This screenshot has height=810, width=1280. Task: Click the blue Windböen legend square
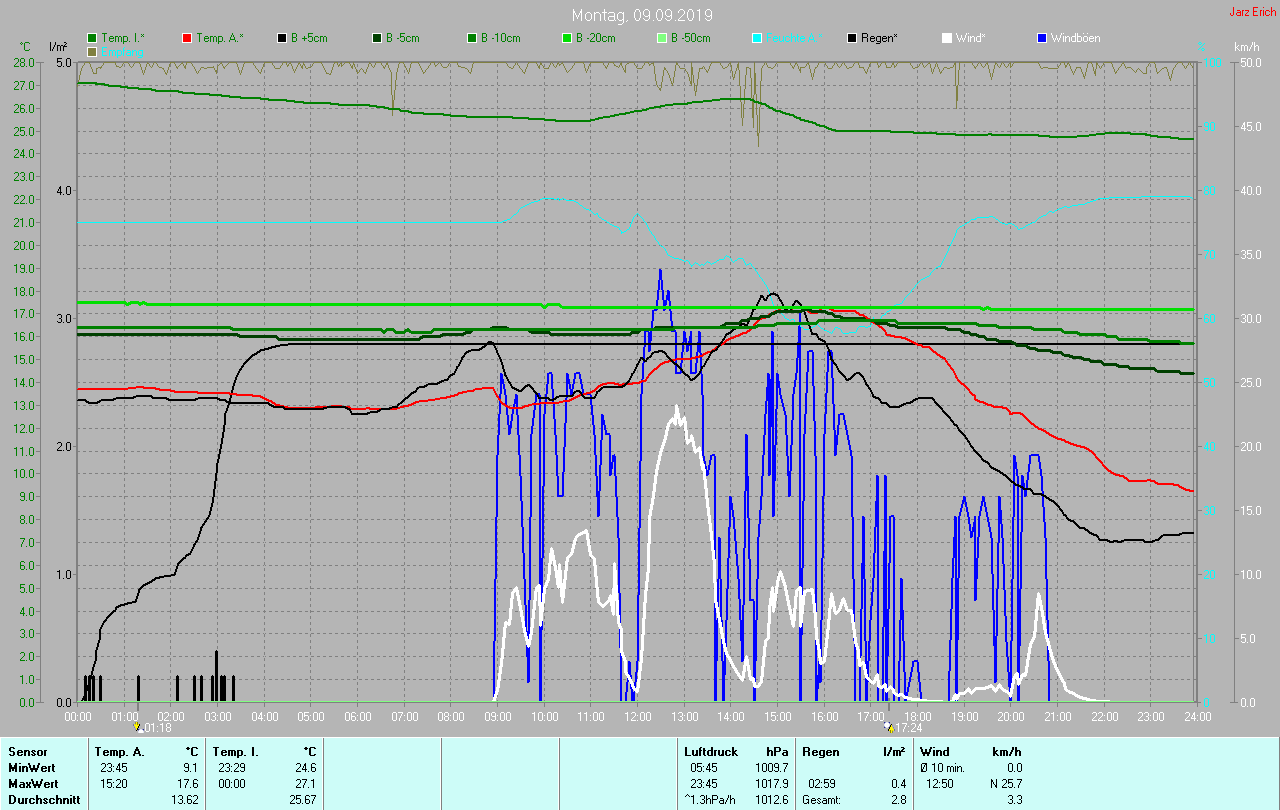pyautogui.click(x=1042, y=38)
